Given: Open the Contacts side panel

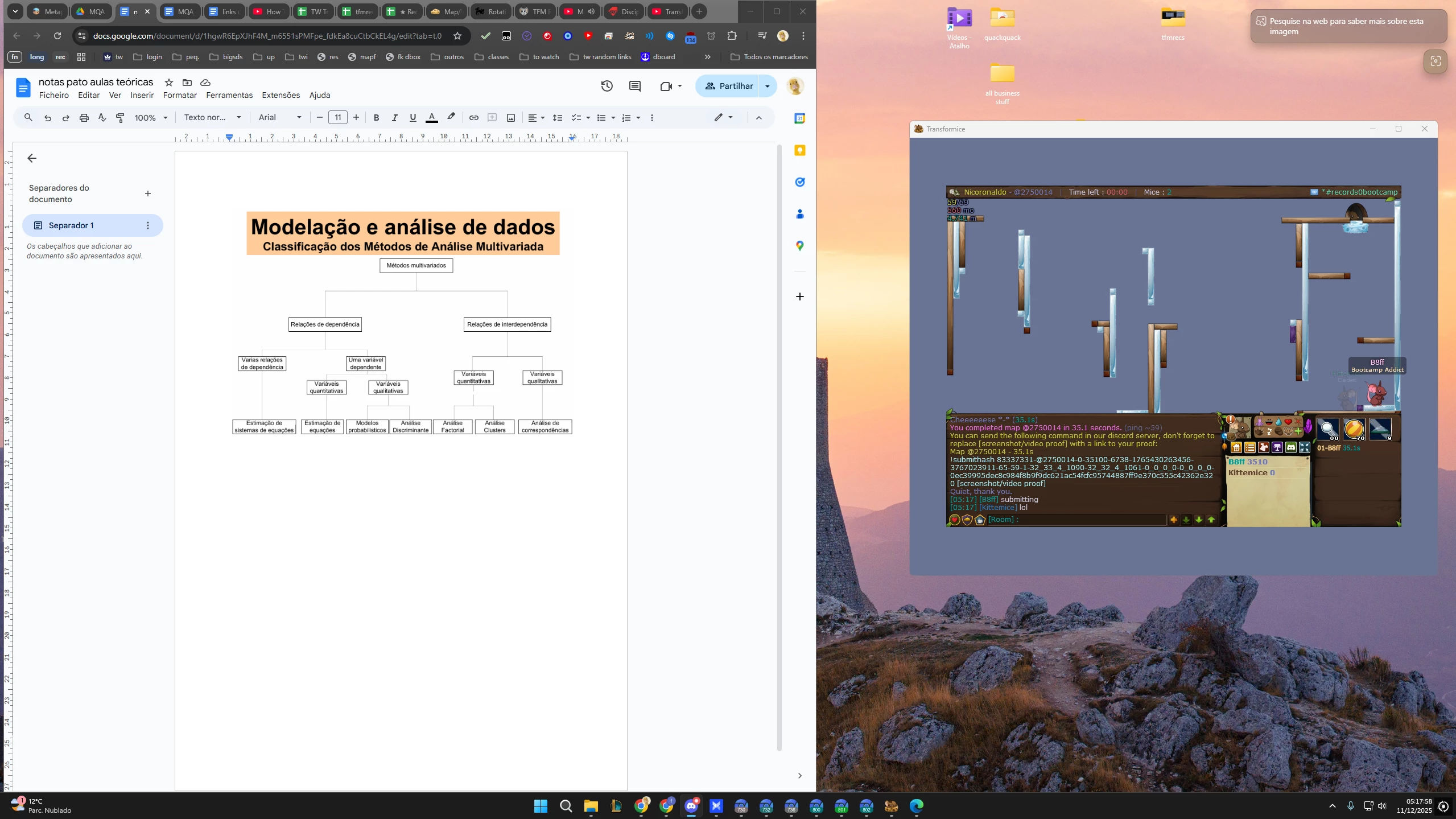Looking at the screenshot, I should [799, 214].
